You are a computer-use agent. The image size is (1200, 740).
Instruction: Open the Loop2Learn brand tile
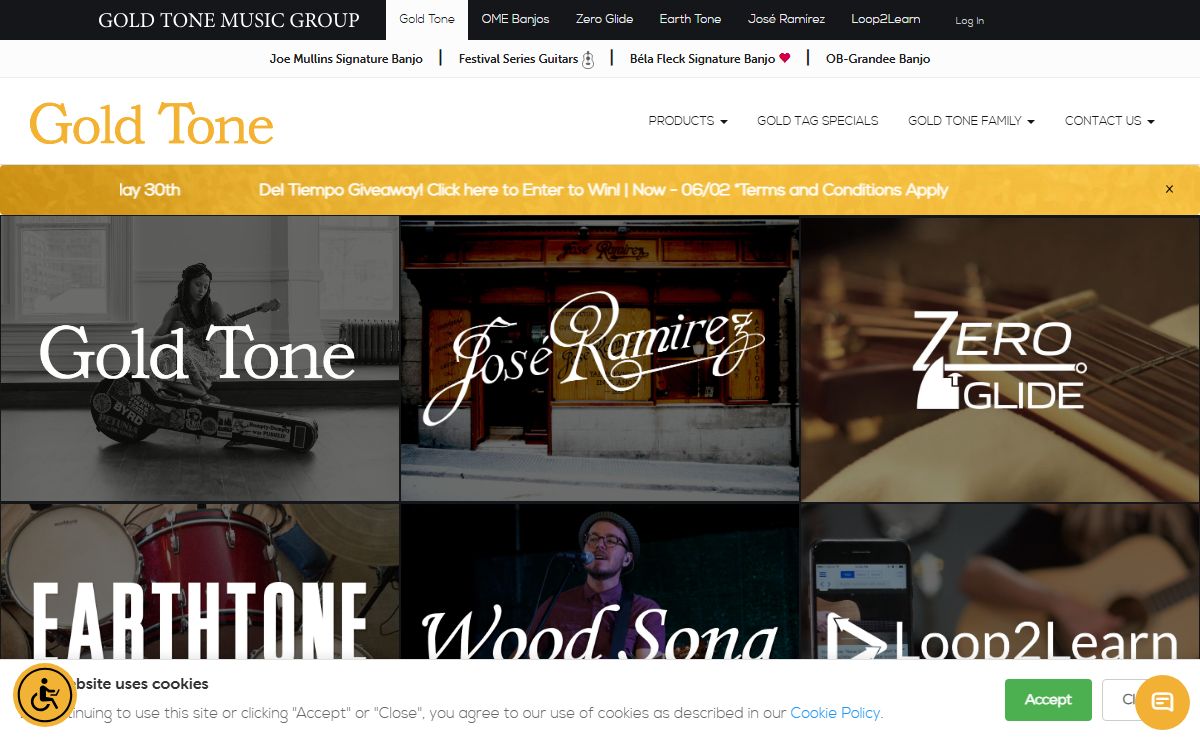[1000, 581]
